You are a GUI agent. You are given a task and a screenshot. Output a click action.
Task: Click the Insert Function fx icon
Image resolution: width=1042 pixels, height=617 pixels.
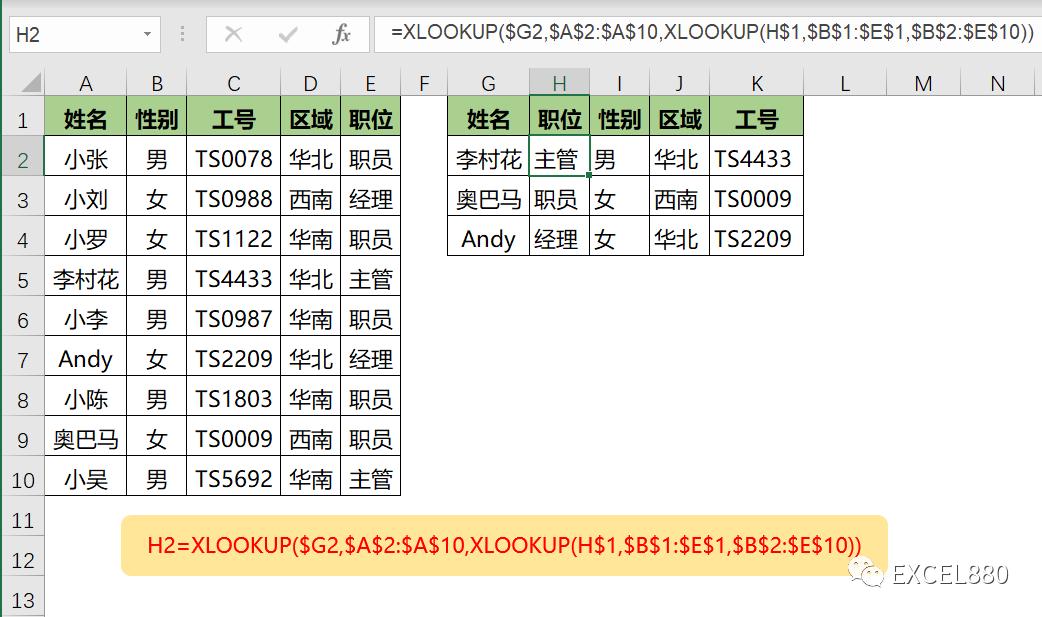tap(340, 34)
